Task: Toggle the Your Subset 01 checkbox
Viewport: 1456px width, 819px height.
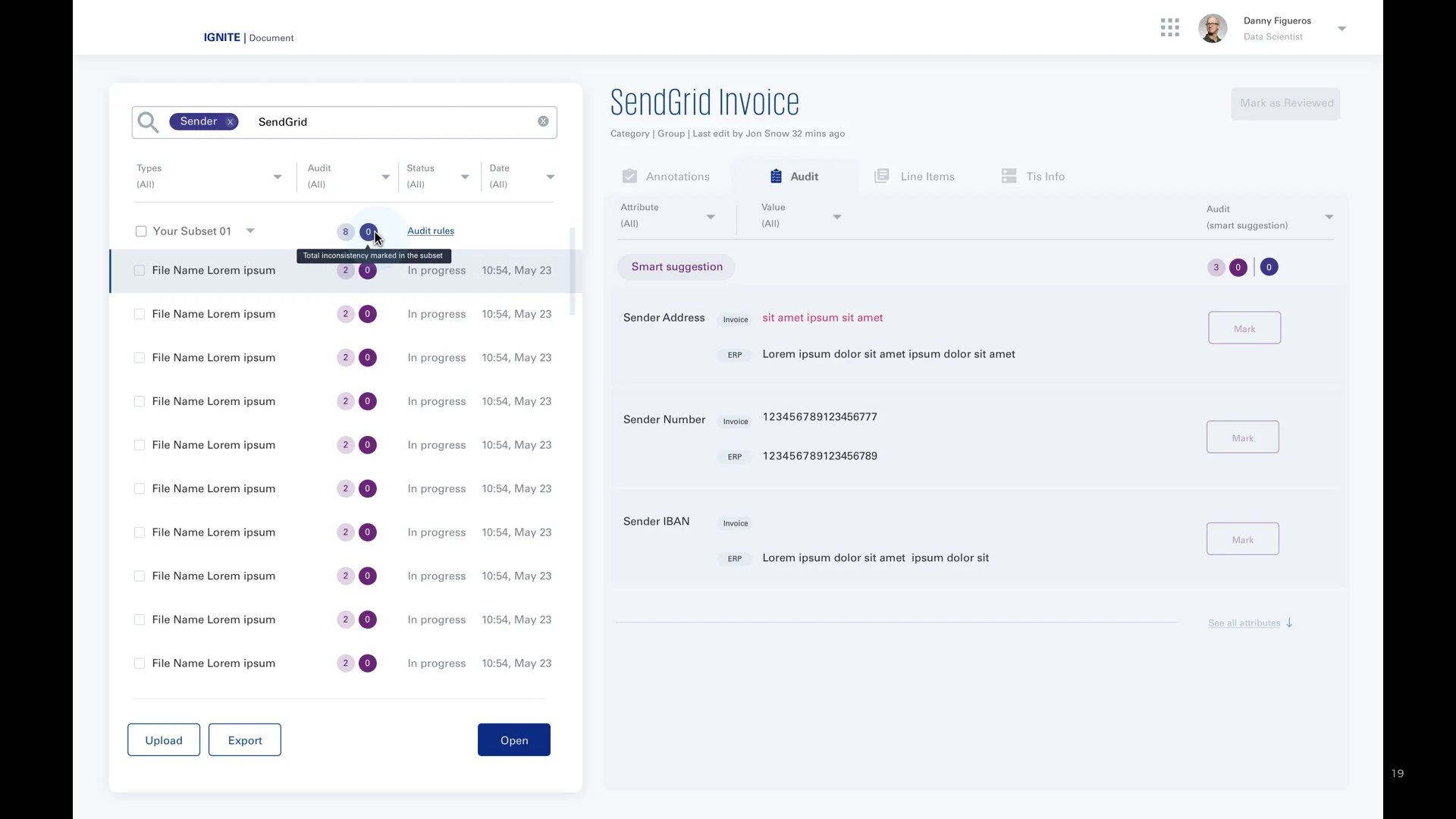Action: 141,231
